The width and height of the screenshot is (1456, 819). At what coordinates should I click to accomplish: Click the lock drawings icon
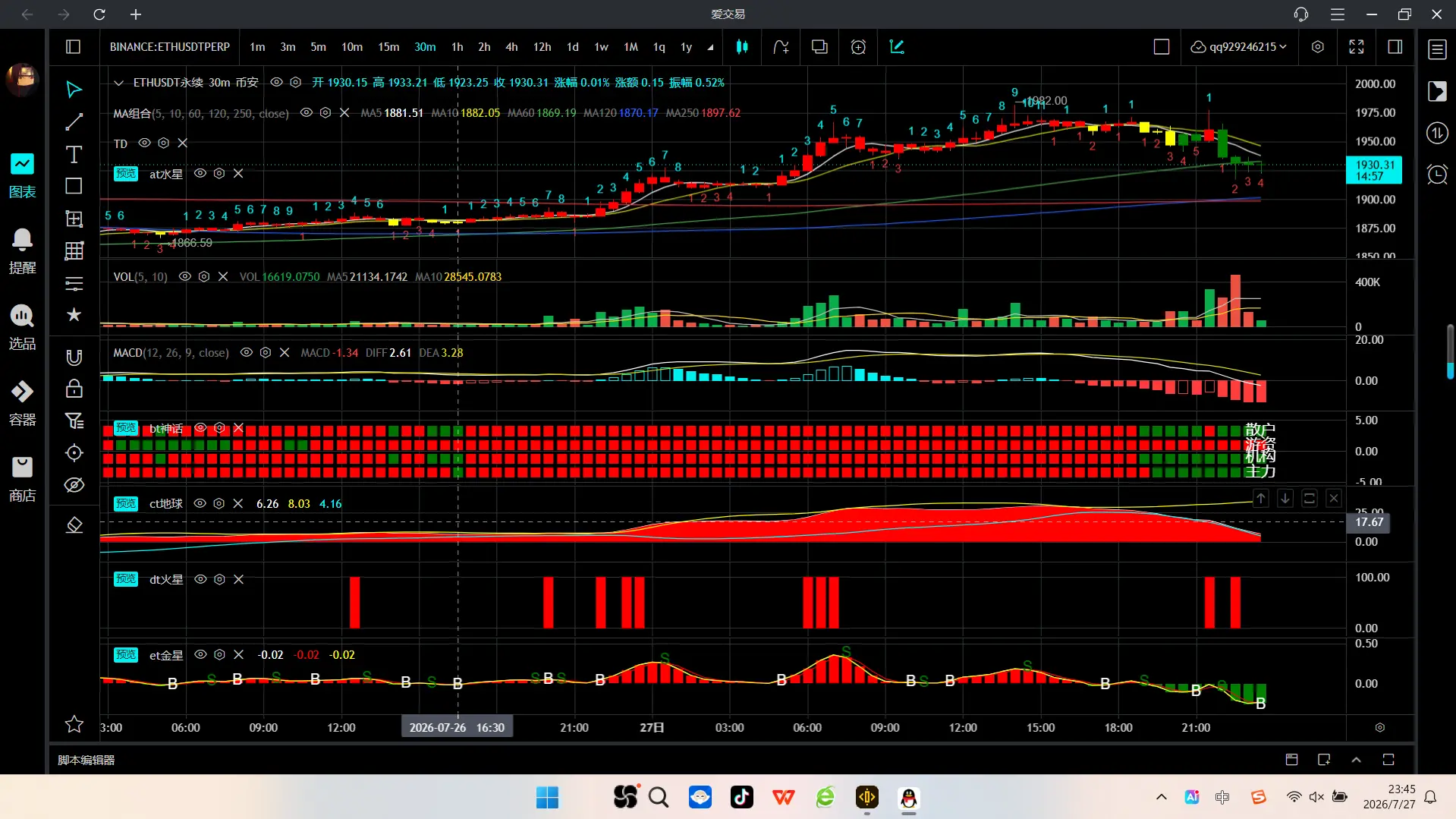[x=74, y=389]
